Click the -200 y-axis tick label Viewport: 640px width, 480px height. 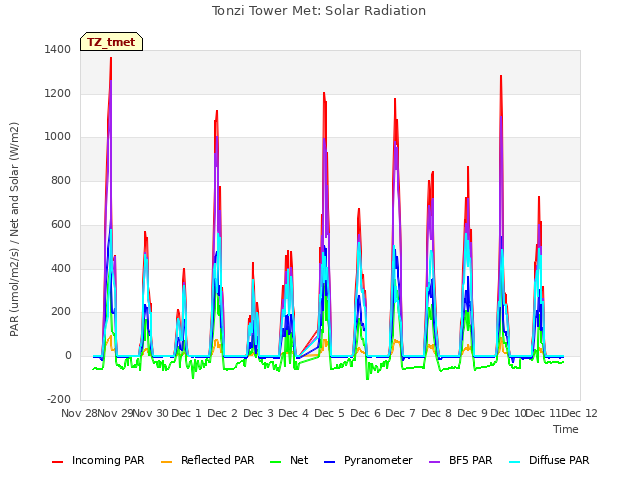[59, 399]
